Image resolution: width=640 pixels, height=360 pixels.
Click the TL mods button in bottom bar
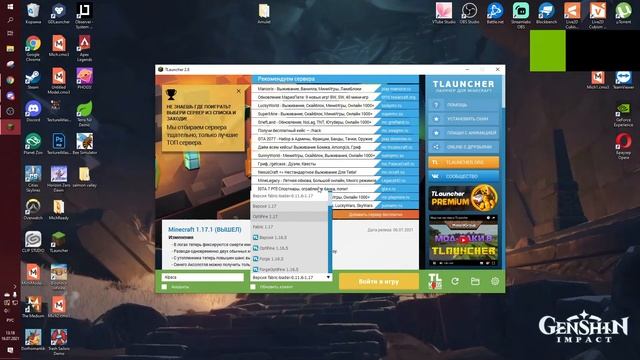point(435,281)
